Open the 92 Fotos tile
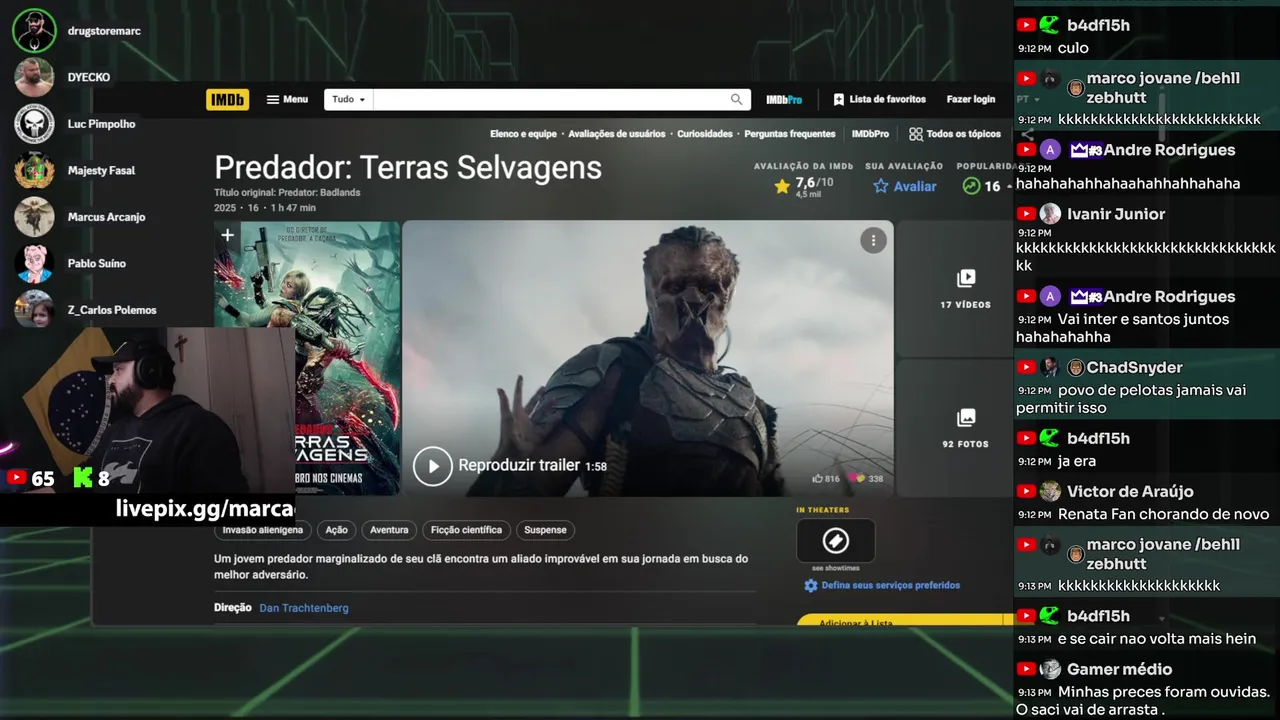Image resolution: width=1280 pixels, height=720 pixels. click(965, 428)
